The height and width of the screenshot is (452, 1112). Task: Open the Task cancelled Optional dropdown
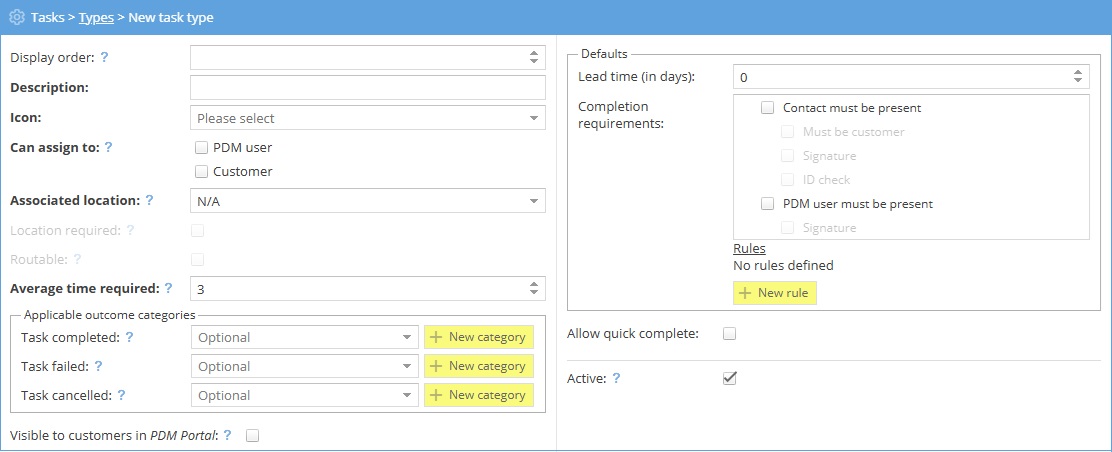click(304, 395)
